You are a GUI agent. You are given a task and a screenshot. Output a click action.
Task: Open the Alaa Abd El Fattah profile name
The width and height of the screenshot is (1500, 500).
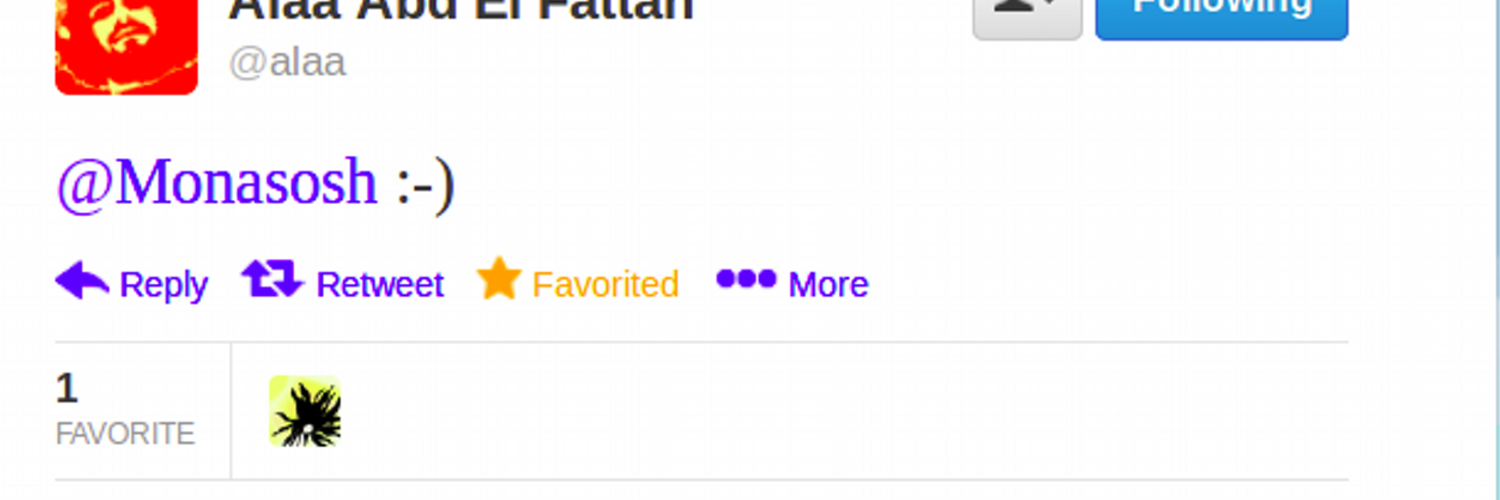click(x=461, y=10)
